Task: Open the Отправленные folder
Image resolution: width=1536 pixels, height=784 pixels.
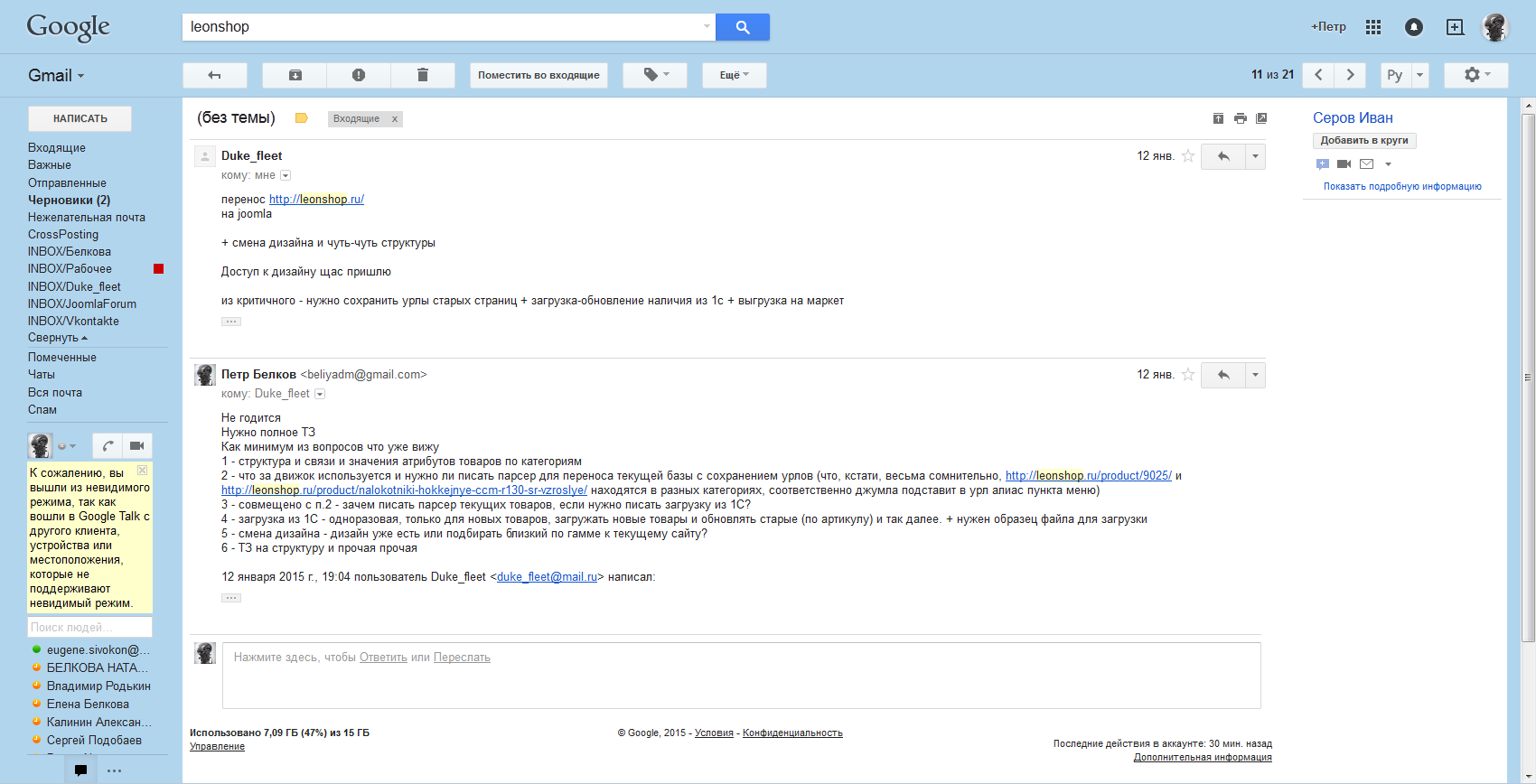Action: [x=67, y=182]
